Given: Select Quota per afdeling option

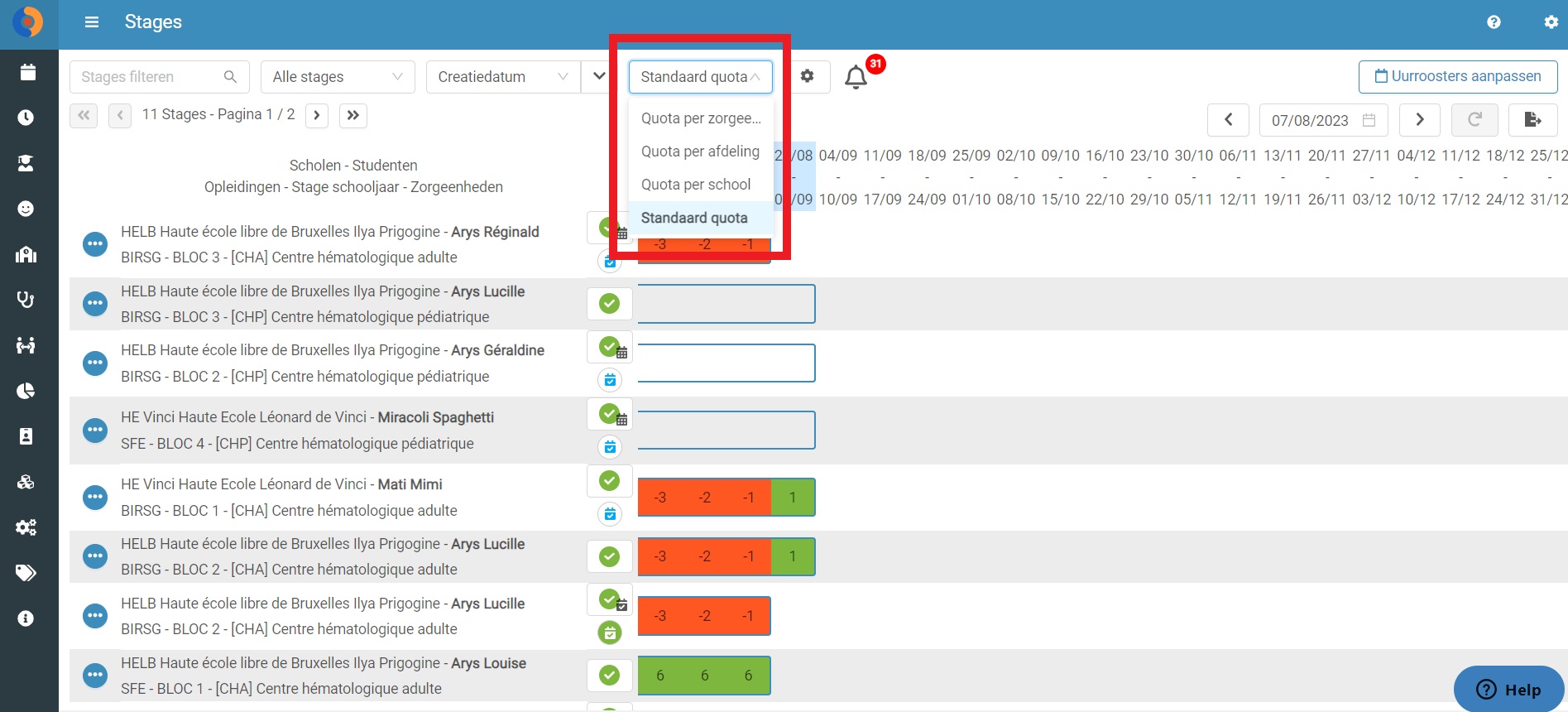Looking at the screenshot, I should [700, 152].
